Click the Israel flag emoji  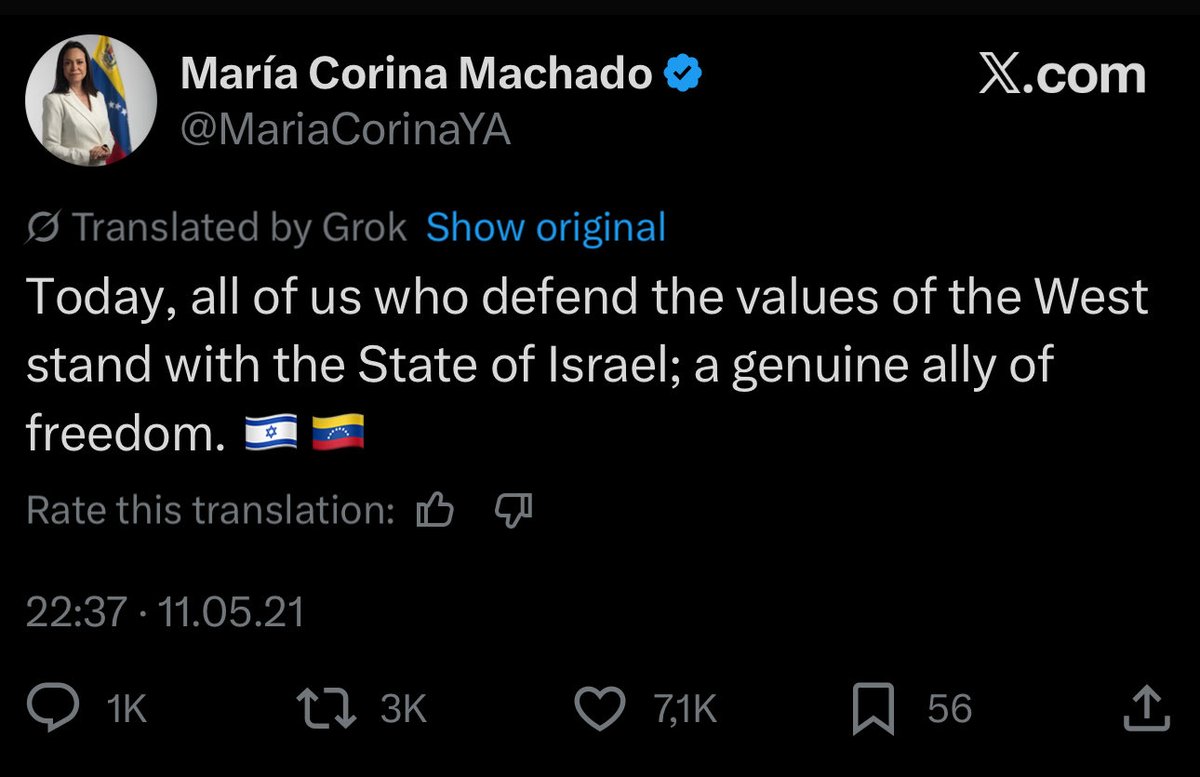pos(270,434)
